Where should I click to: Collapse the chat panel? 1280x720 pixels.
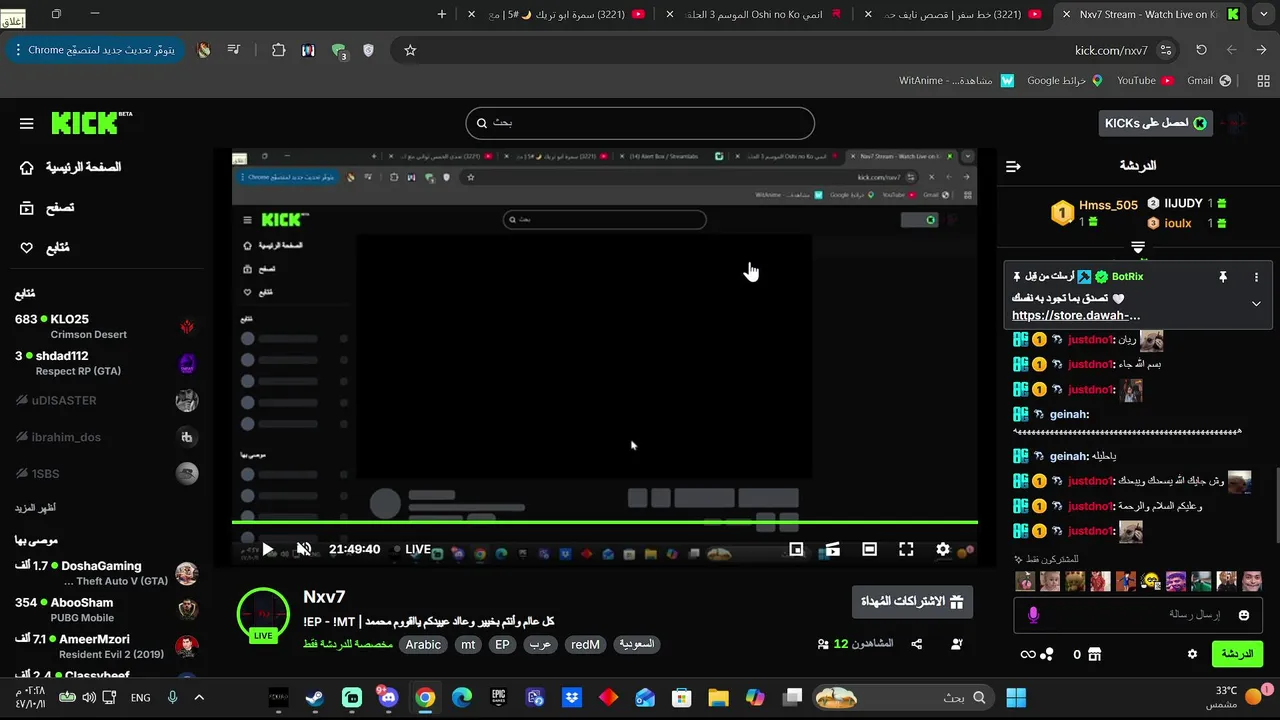point(1013,166)
